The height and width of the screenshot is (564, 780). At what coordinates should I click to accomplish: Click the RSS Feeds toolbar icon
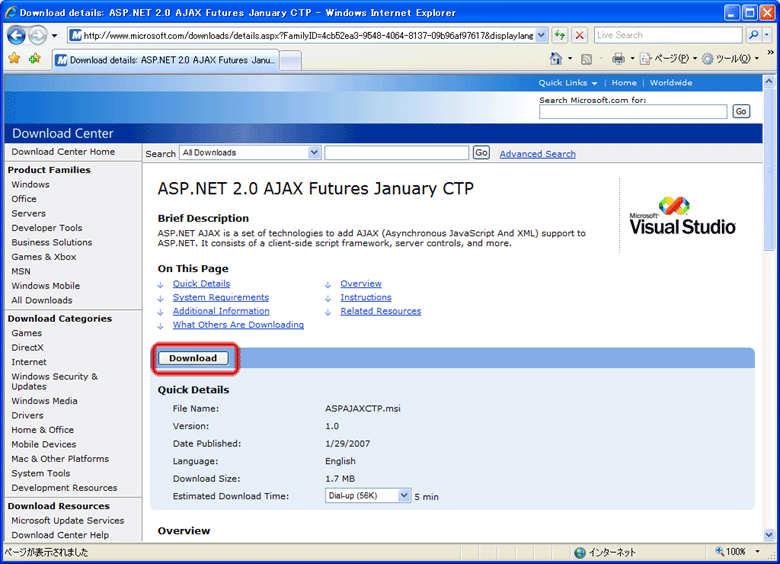(x=586, y=59)
